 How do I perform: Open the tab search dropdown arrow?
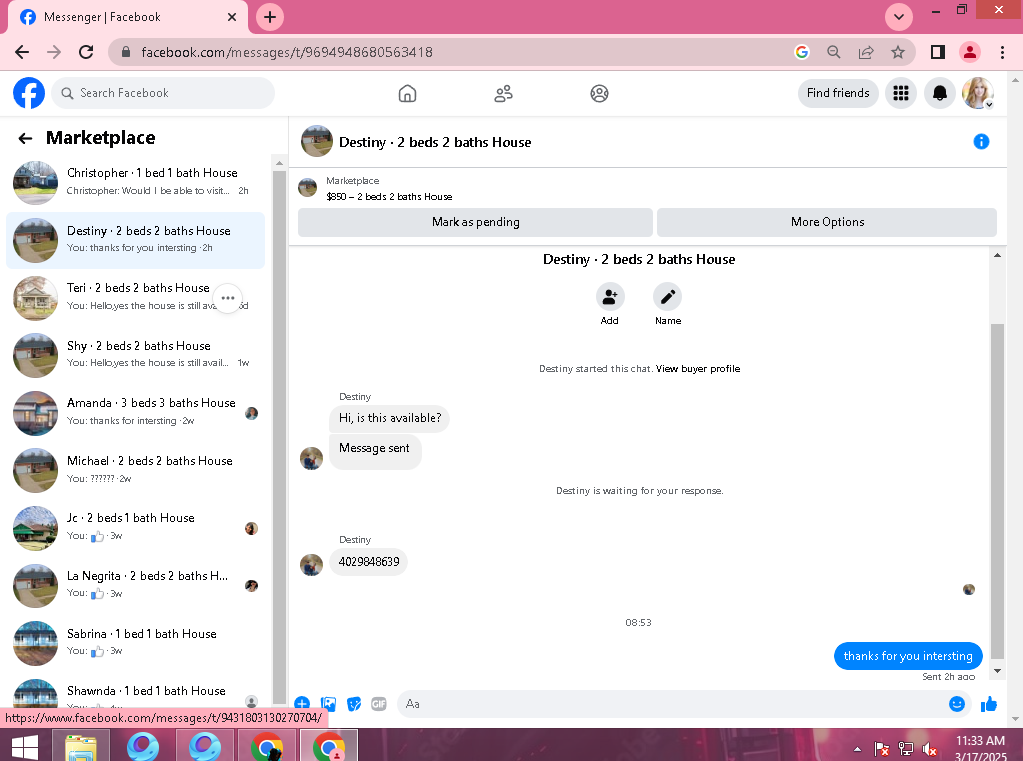point(898,17)
